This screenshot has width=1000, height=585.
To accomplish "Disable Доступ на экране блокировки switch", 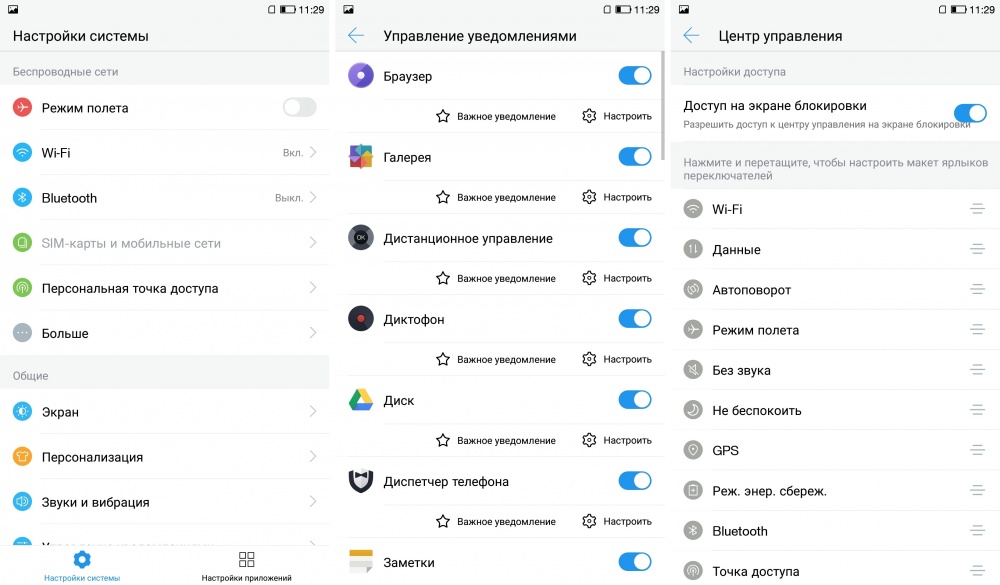I will point(970,113).
